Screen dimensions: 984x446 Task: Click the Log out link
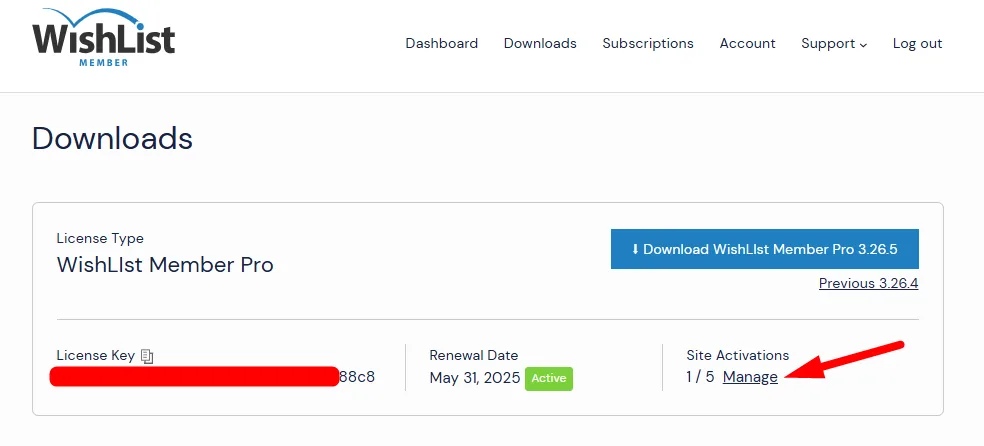[917, 43]
